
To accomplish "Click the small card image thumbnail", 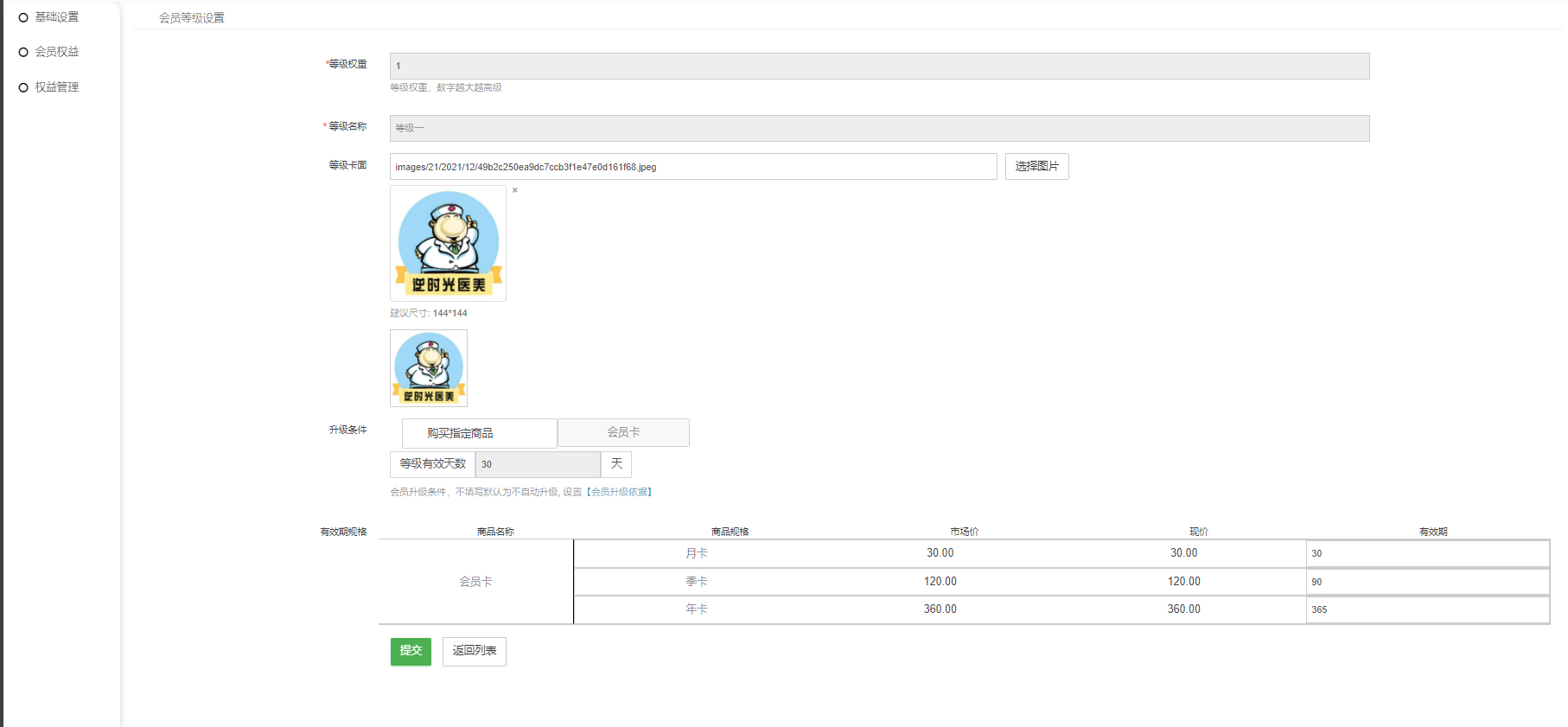I will 429,368.
